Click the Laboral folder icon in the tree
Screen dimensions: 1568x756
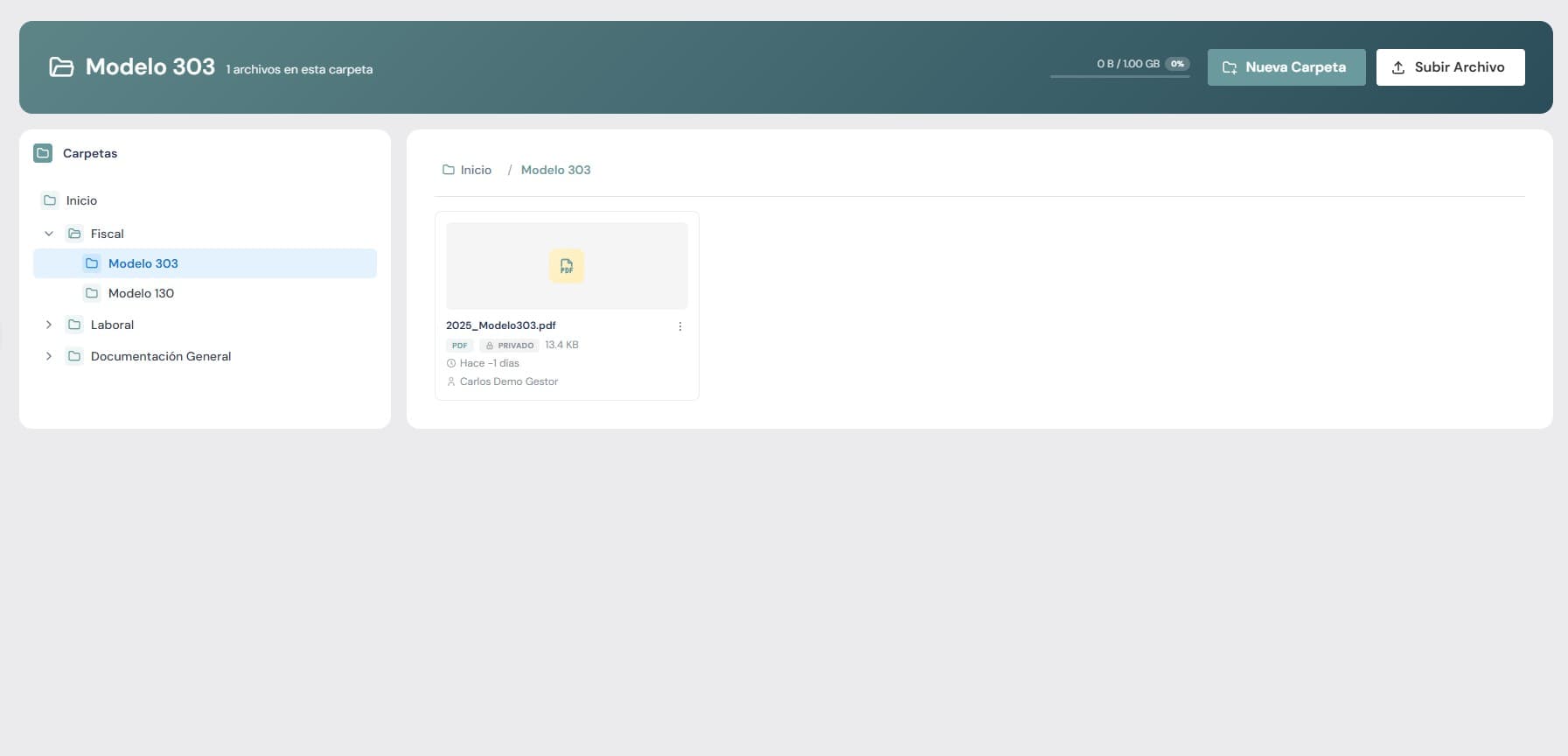point(74,325)
